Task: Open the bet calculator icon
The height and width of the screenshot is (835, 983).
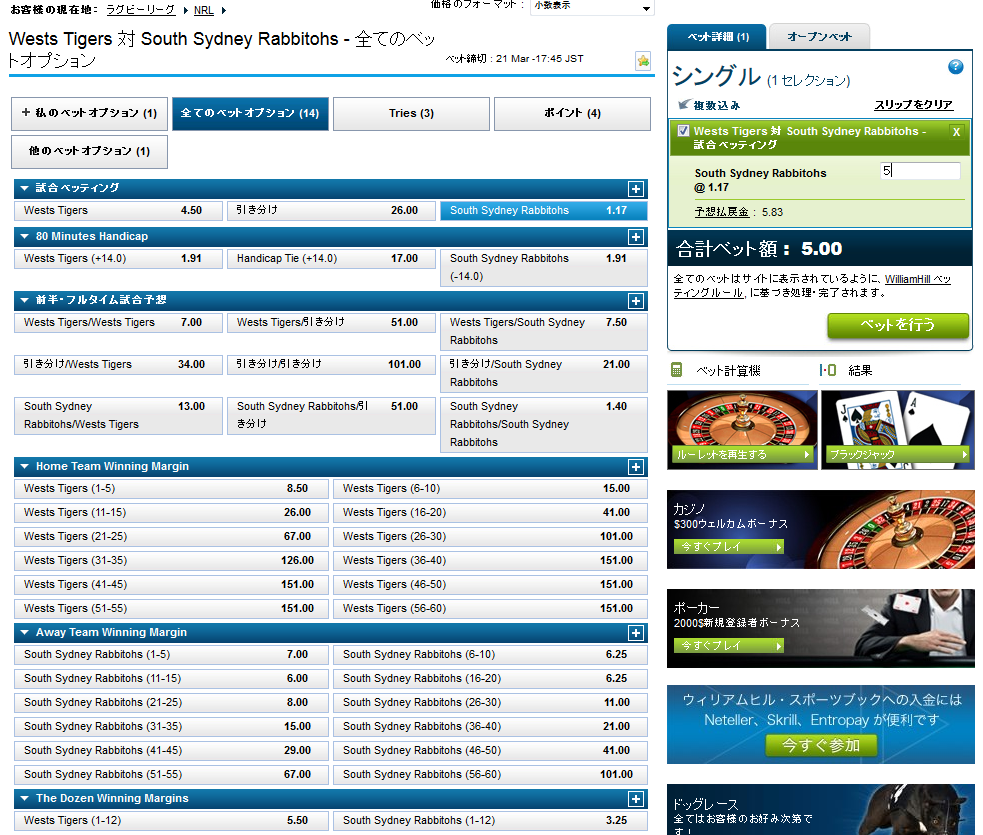Action: coord(677,371)
